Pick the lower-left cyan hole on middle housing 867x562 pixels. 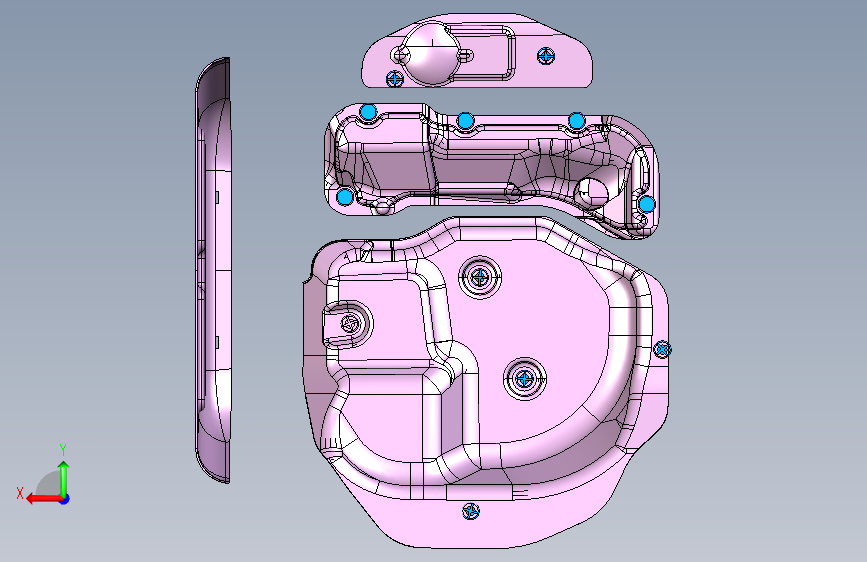coord(345,196)
